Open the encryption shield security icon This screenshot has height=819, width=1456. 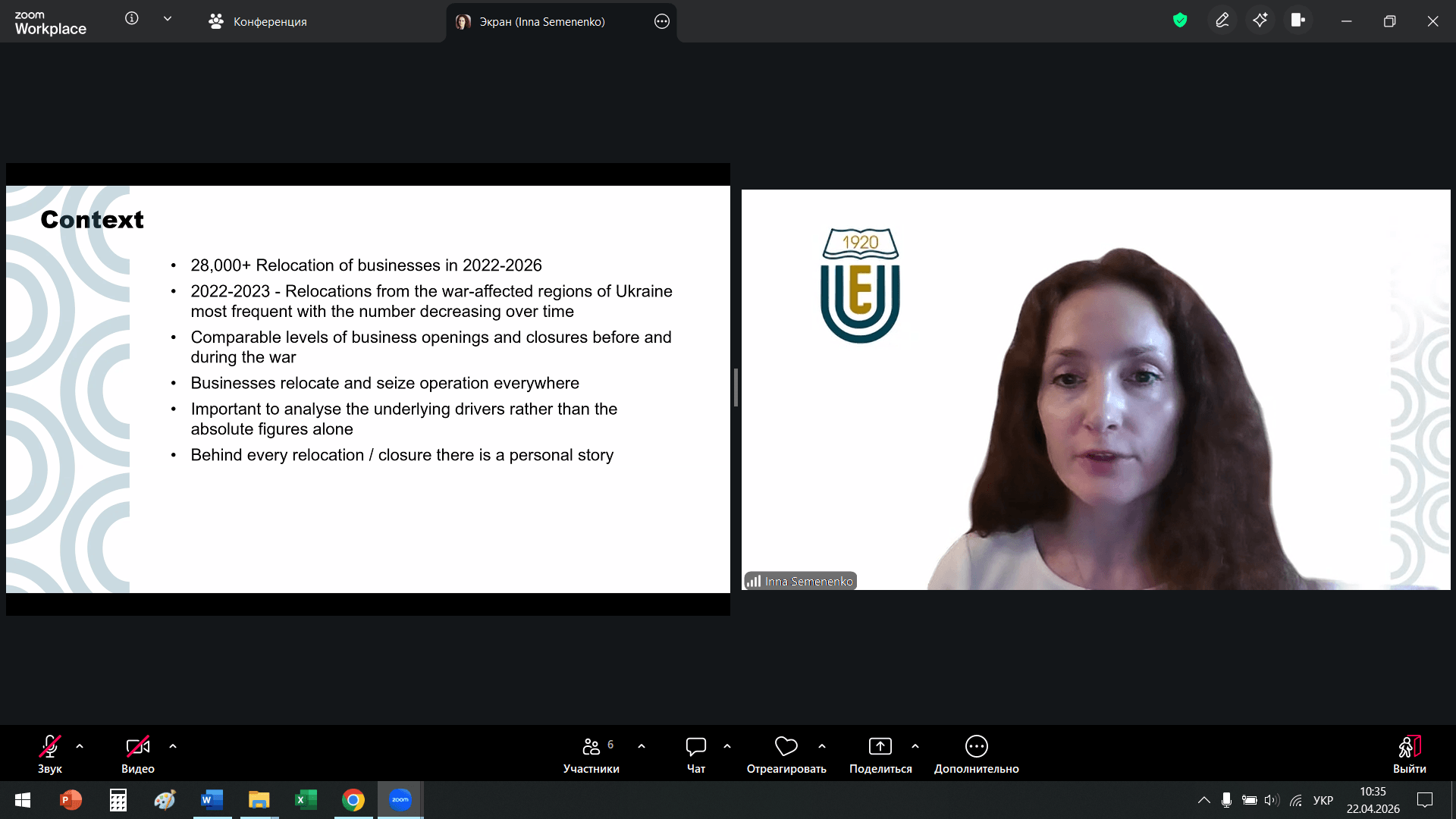1180,20
